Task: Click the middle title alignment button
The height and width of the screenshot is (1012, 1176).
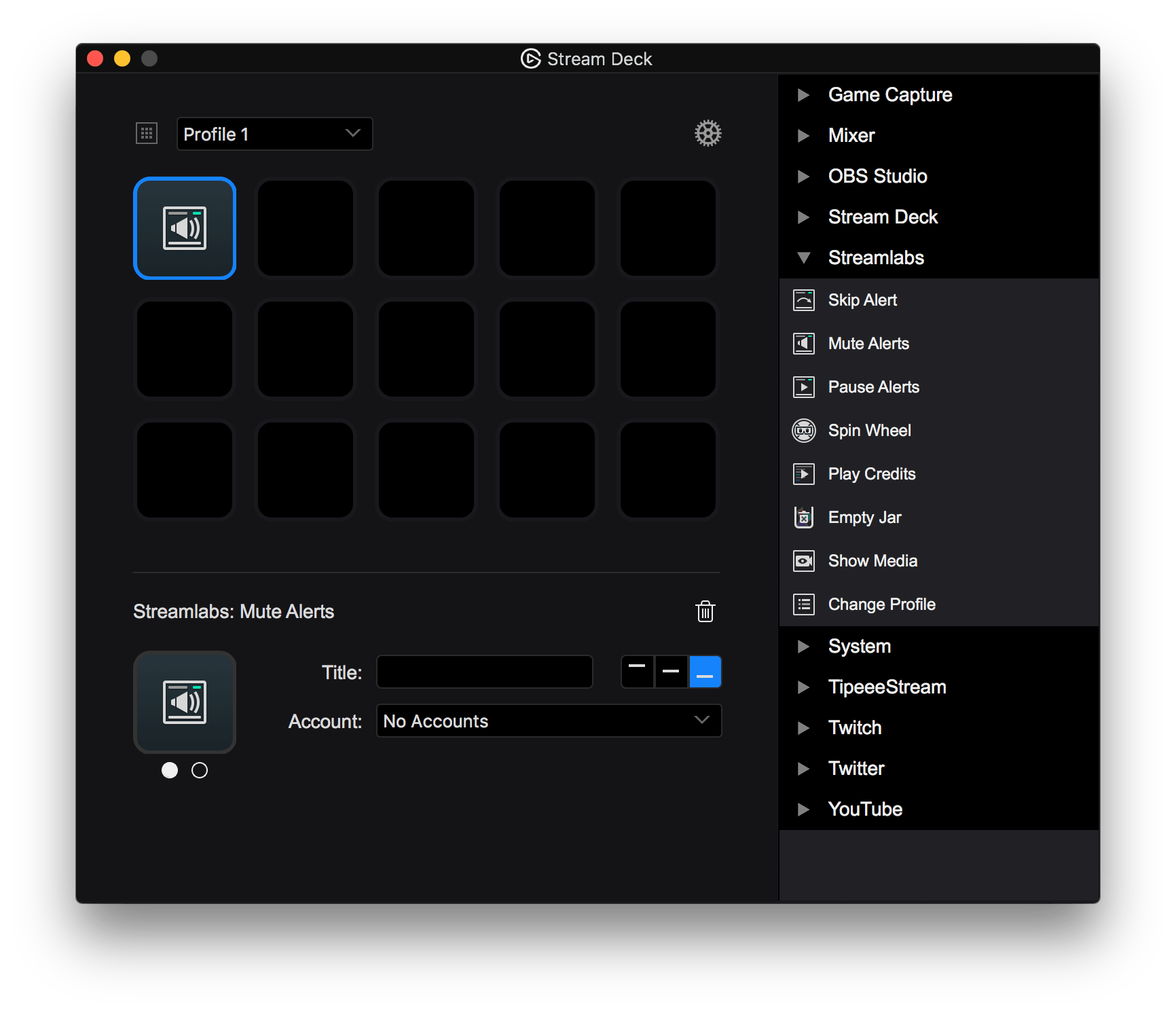Action: [x=671, y=672]
